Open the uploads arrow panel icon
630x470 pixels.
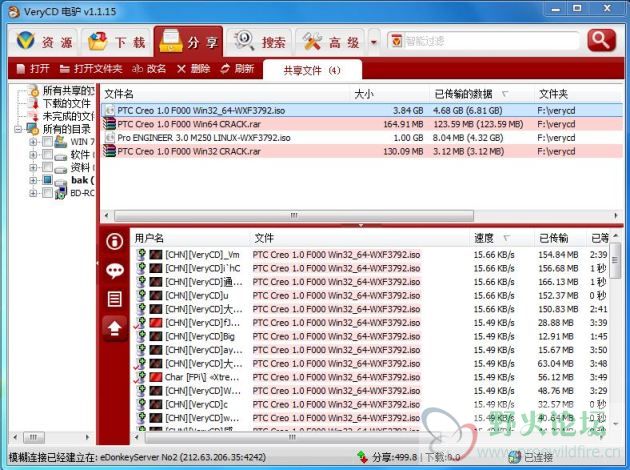click(x=115, y=328)
